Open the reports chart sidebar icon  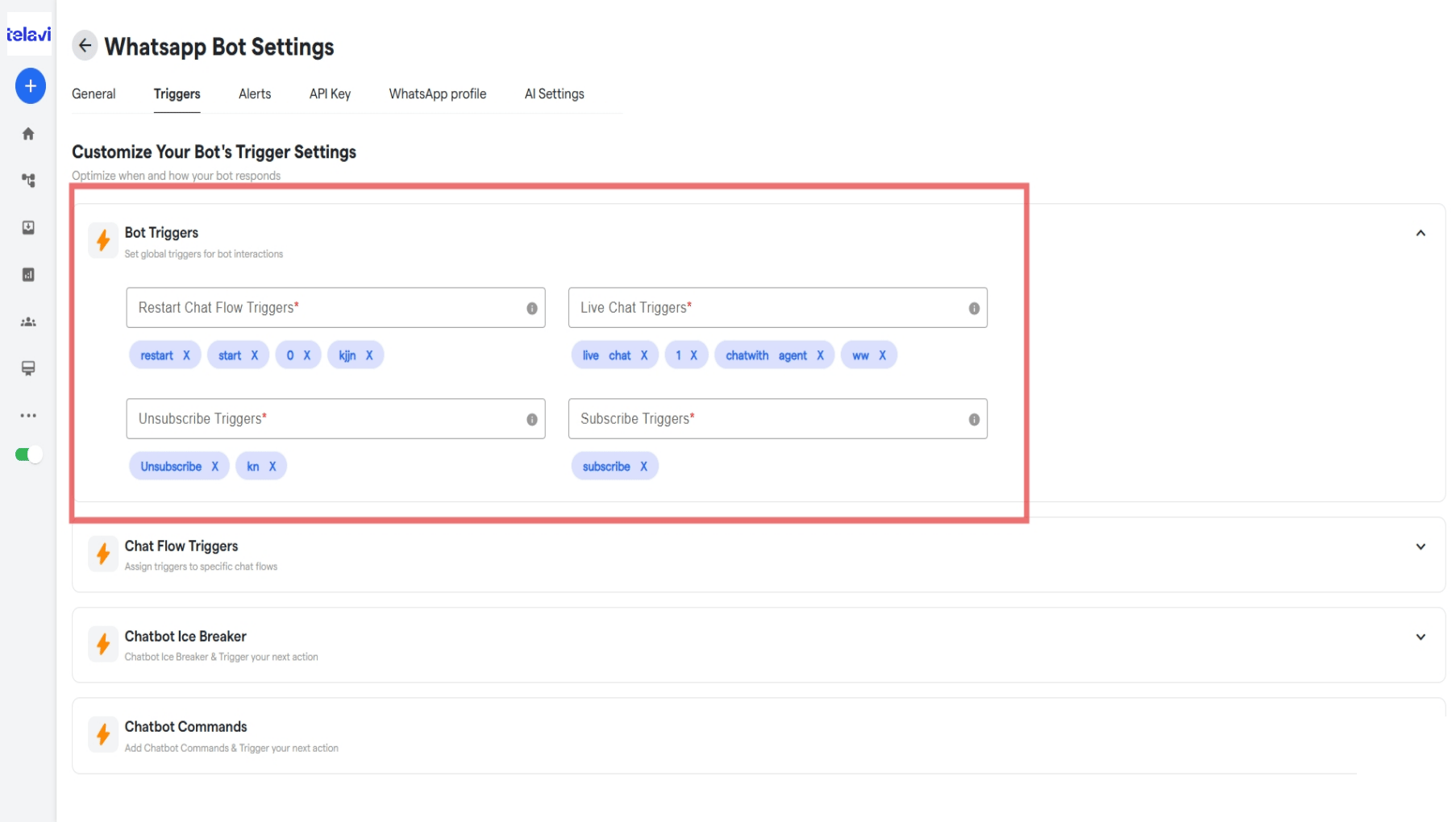click(x=28, y=275)
